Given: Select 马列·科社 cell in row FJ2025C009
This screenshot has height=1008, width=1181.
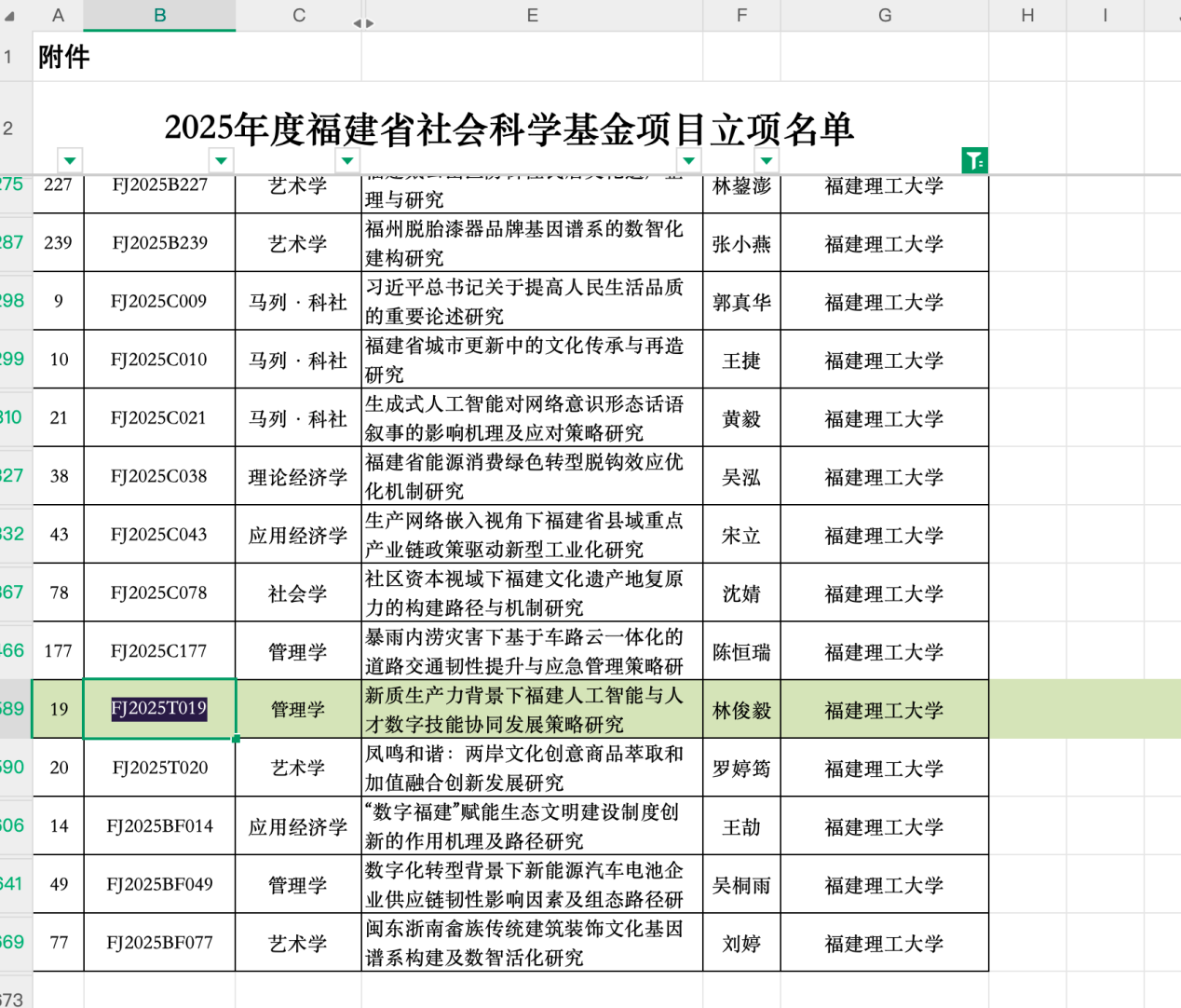Looking at the screenshot, I should [298, 302].
